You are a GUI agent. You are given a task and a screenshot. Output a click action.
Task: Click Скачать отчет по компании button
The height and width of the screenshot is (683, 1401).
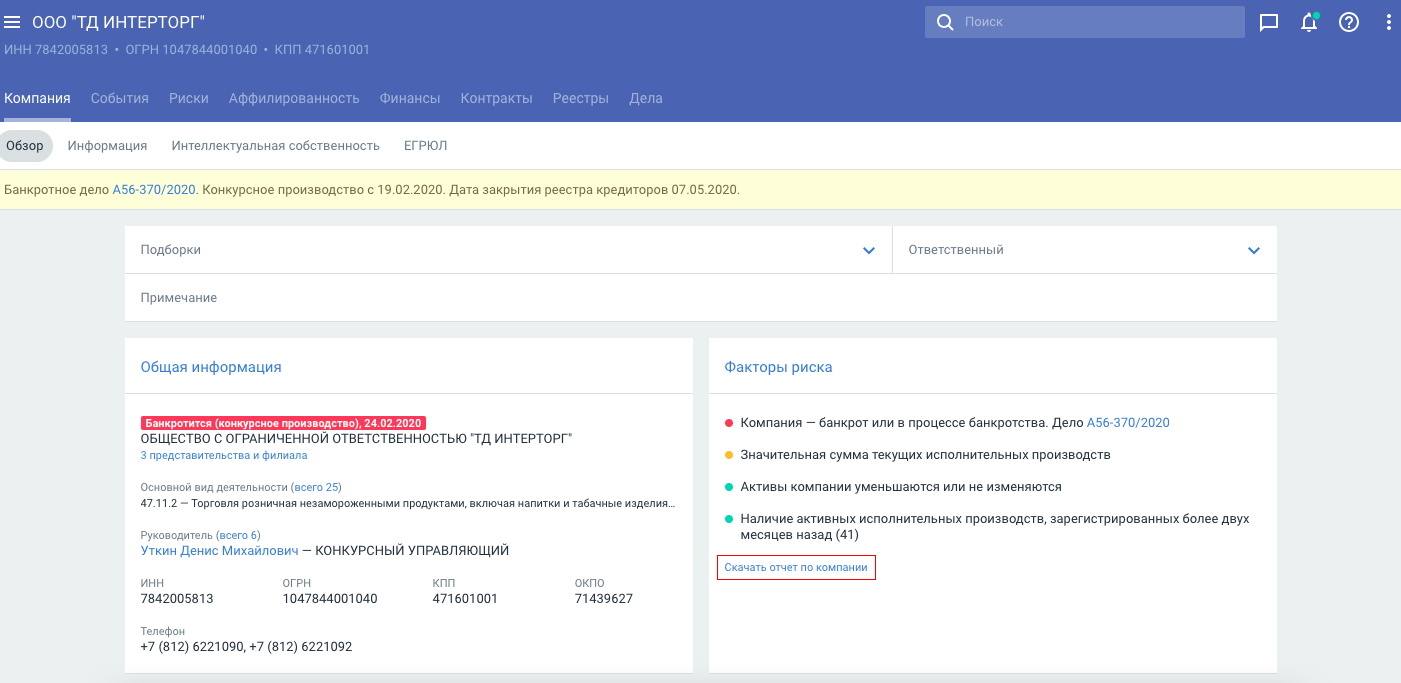[x=796, y=567]
